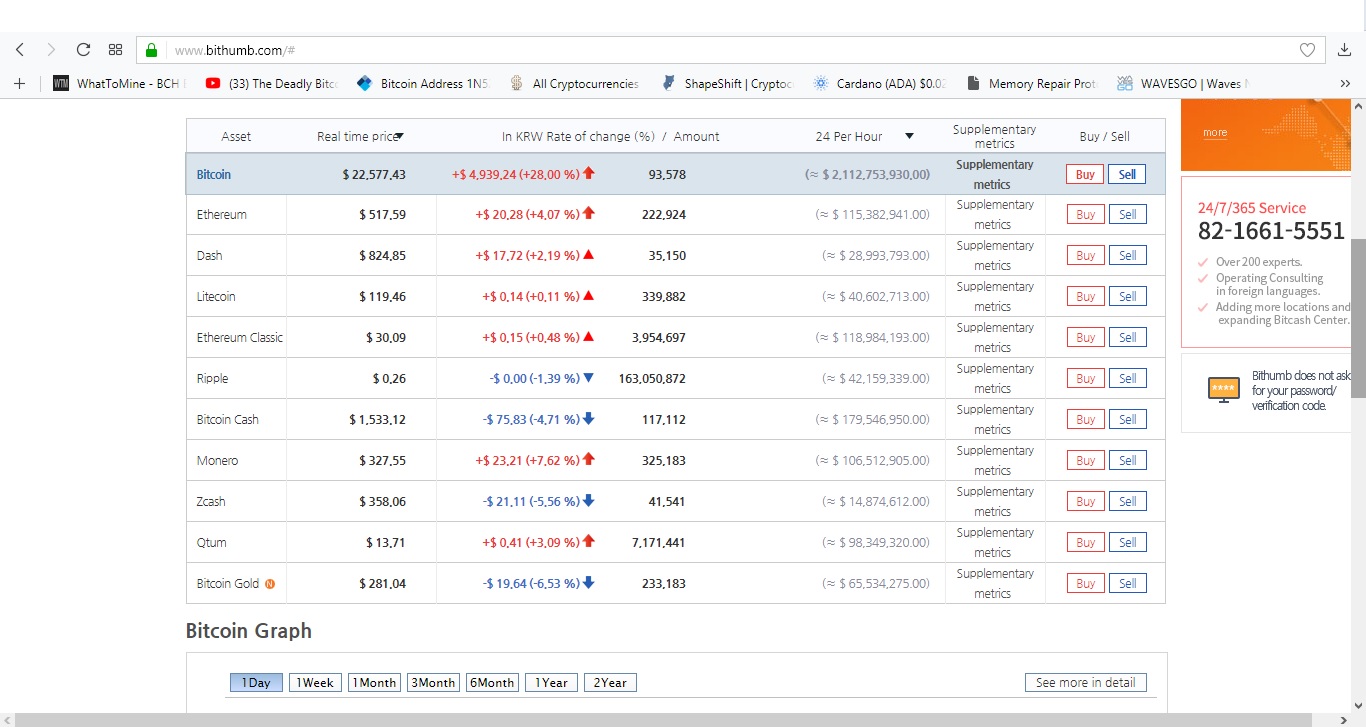Buy Zcash

(x=1085, y=501)
